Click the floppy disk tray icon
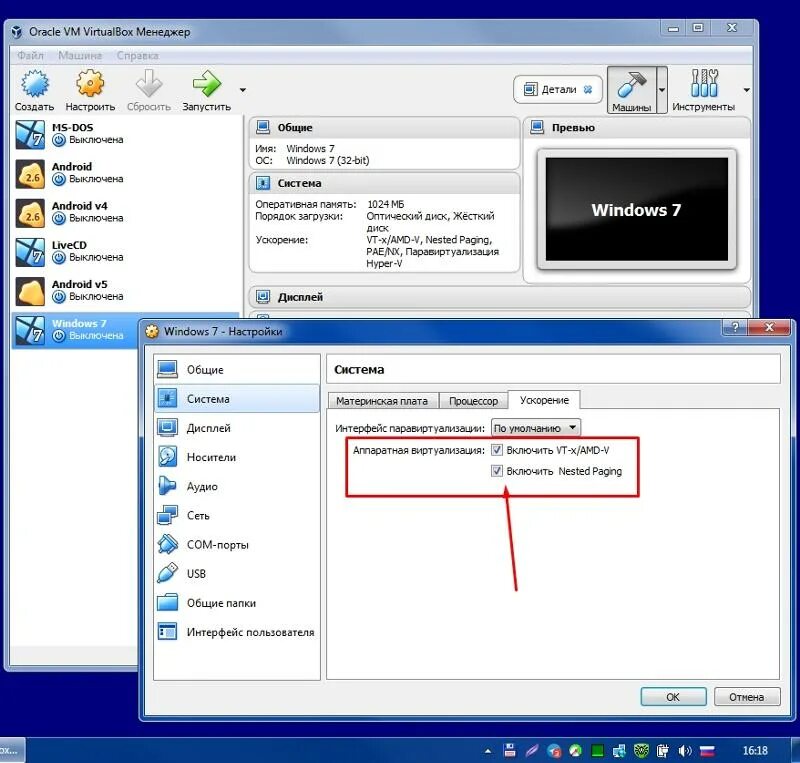Viewport: 800px width, 763px height. pos(510,750)
